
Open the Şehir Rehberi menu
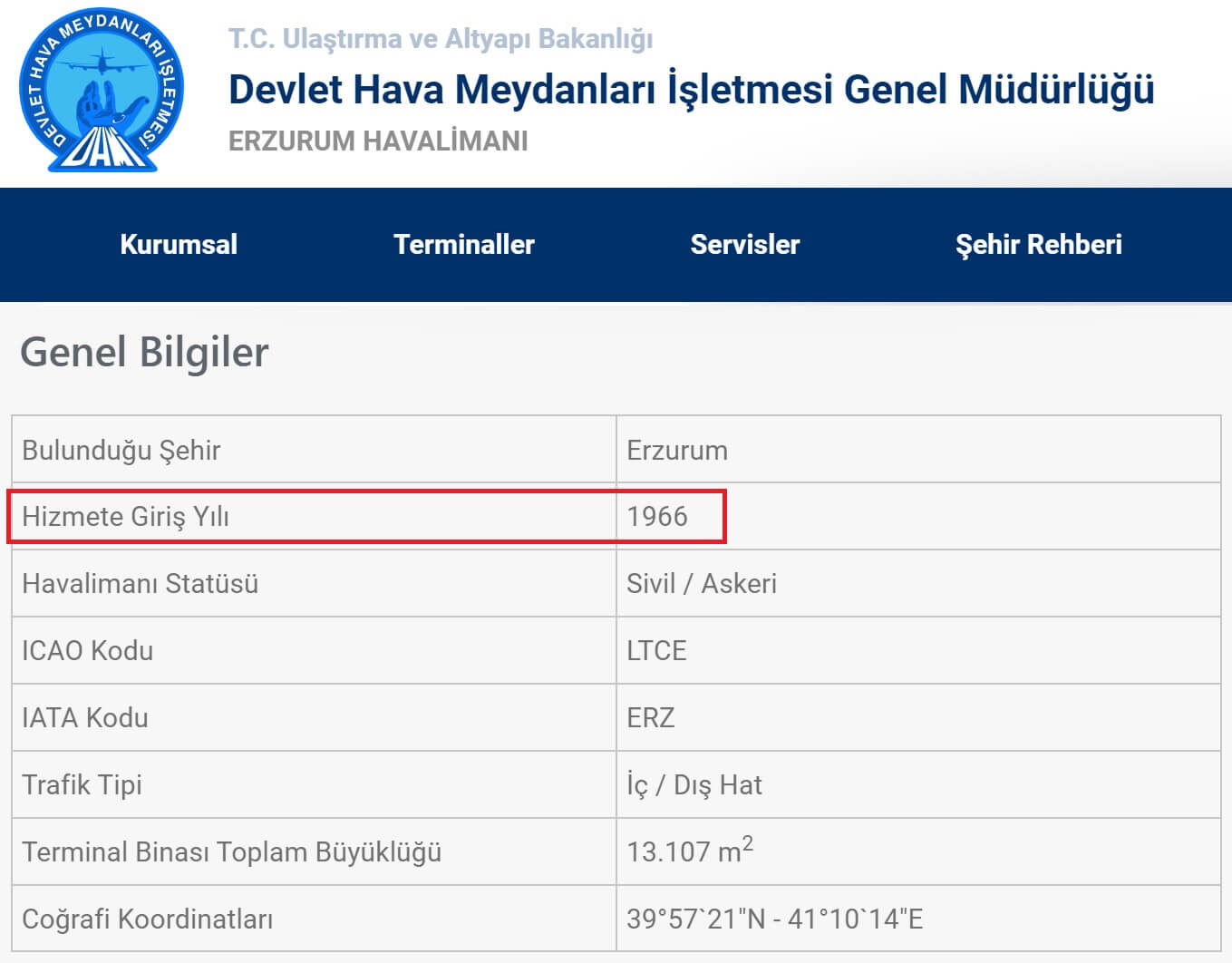pyautogui.click(x=1038, y=244)
